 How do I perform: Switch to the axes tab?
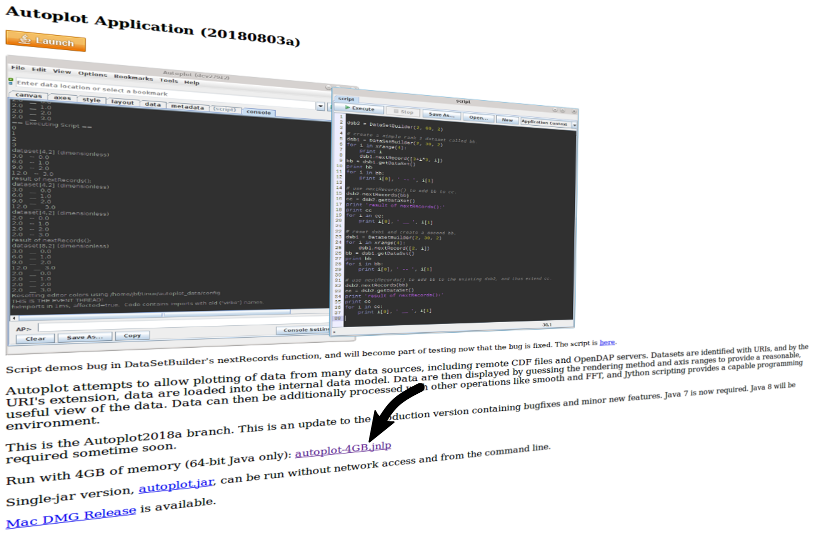click(62, 98)
